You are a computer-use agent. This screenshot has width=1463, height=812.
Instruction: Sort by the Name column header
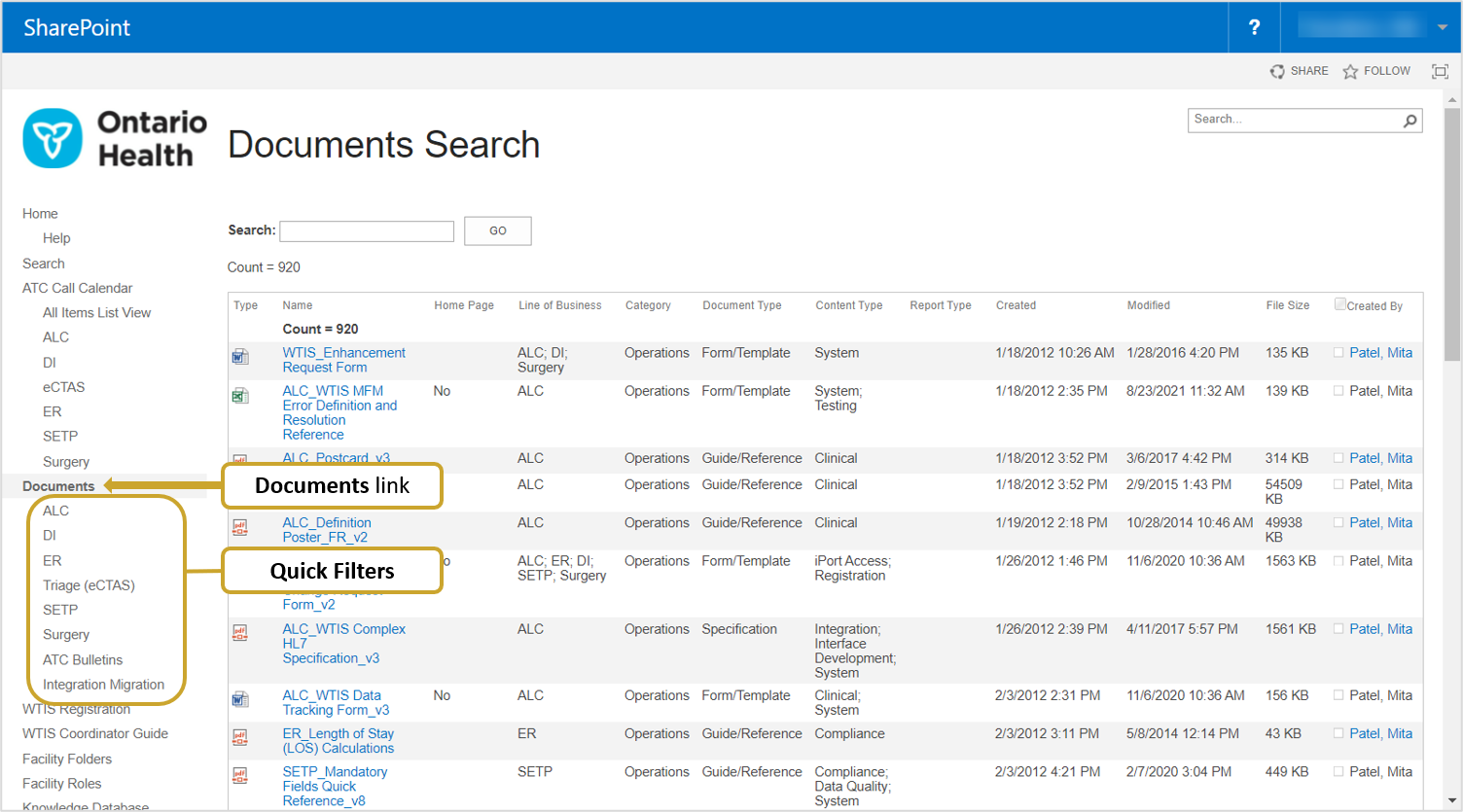pos(298,305)
